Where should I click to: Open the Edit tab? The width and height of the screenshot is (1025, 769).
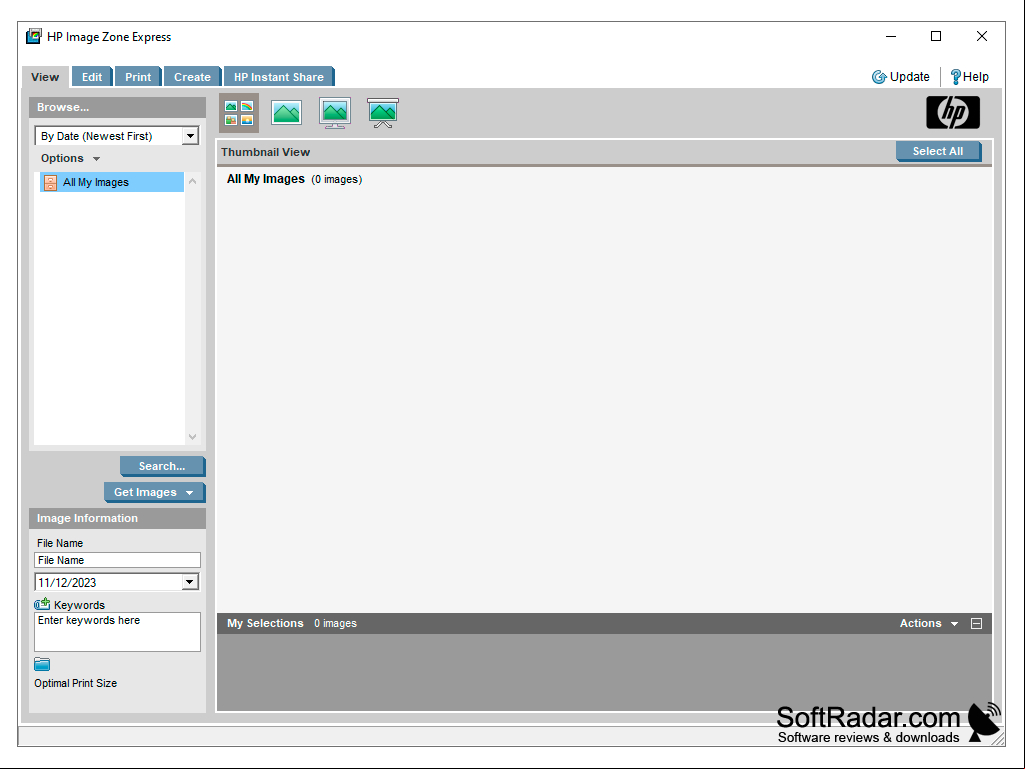tap(92, 77)
